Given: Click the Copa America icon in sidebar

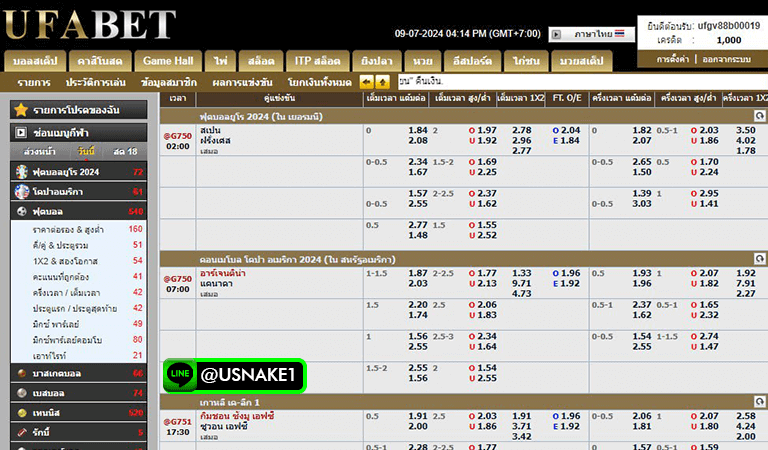Looking at the screenshot, I should click(x=22, y=191).
